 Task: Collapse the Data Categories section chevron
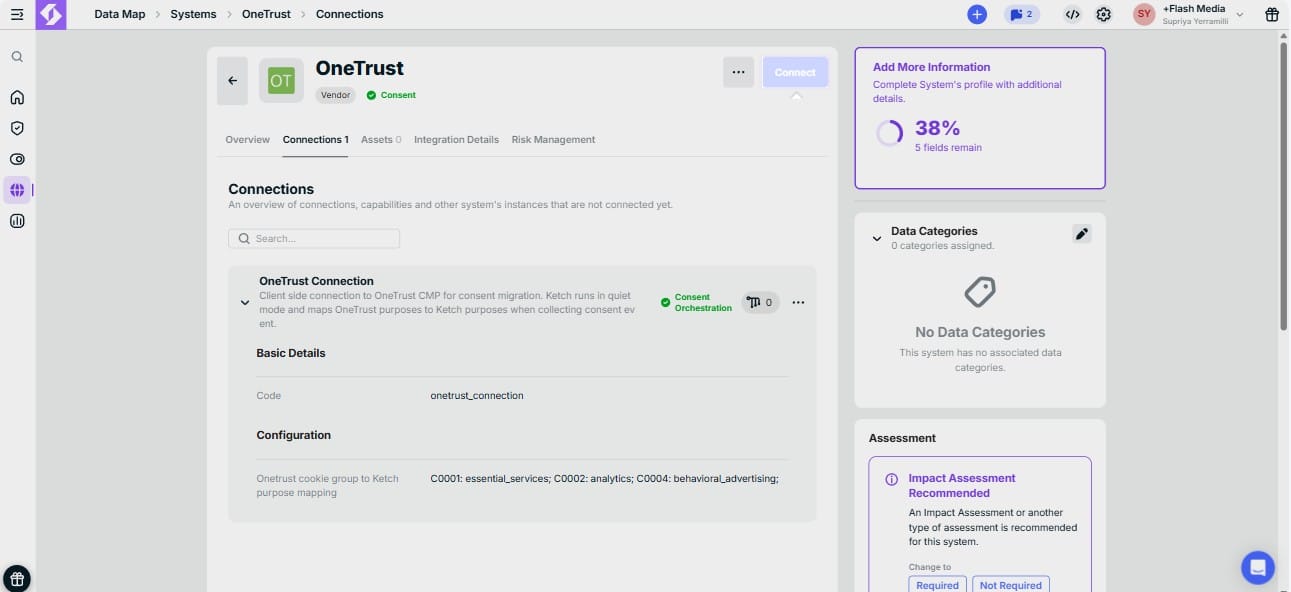[877, 239]
